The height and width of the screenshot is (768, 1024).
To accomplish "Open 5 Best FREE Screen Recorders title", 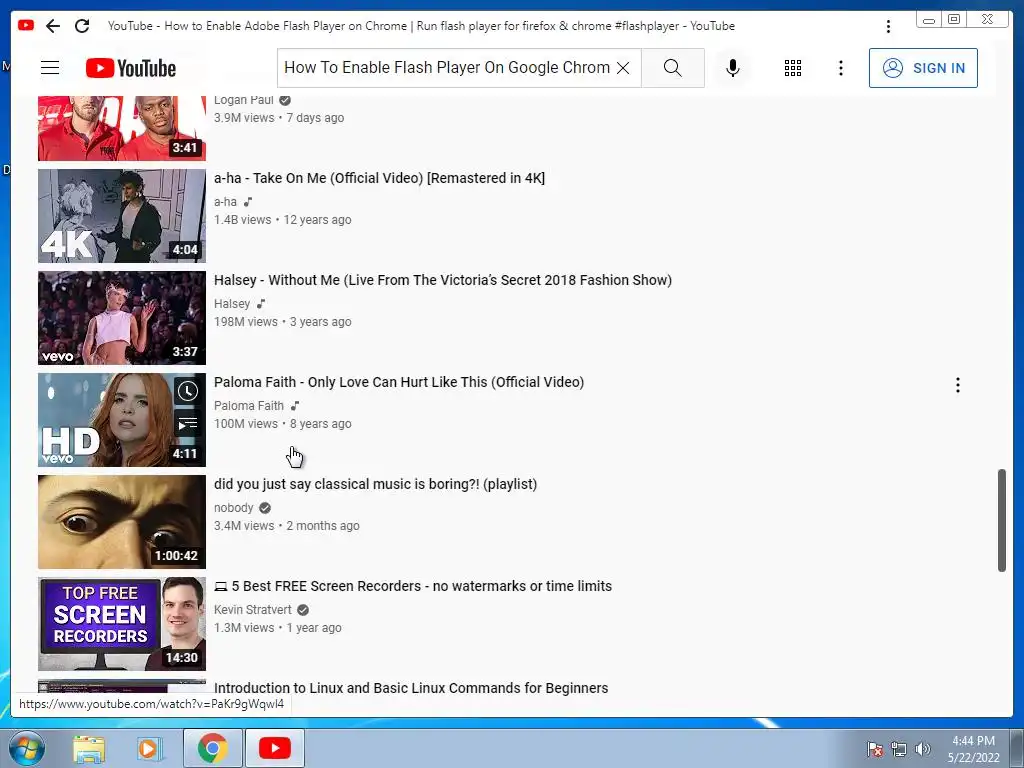I will [413, 586].
